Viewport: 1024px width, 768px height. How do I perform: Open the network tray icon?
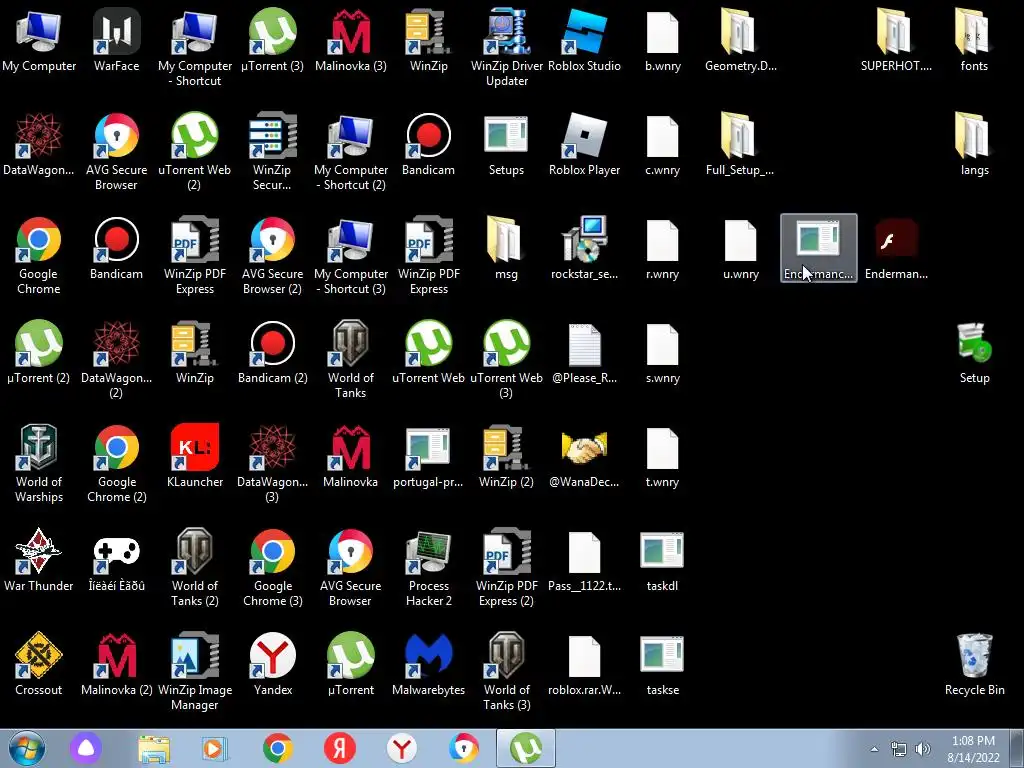pos(899,749)
